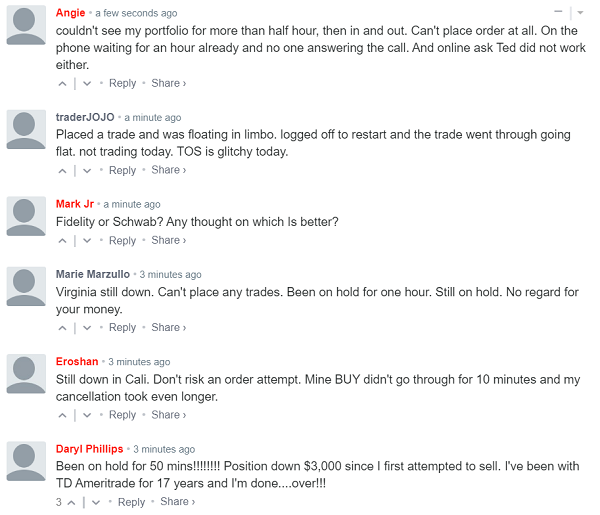Reply to Eroshan's comment
The width and height of the screenshot is (600, 515).
(122, 415)
